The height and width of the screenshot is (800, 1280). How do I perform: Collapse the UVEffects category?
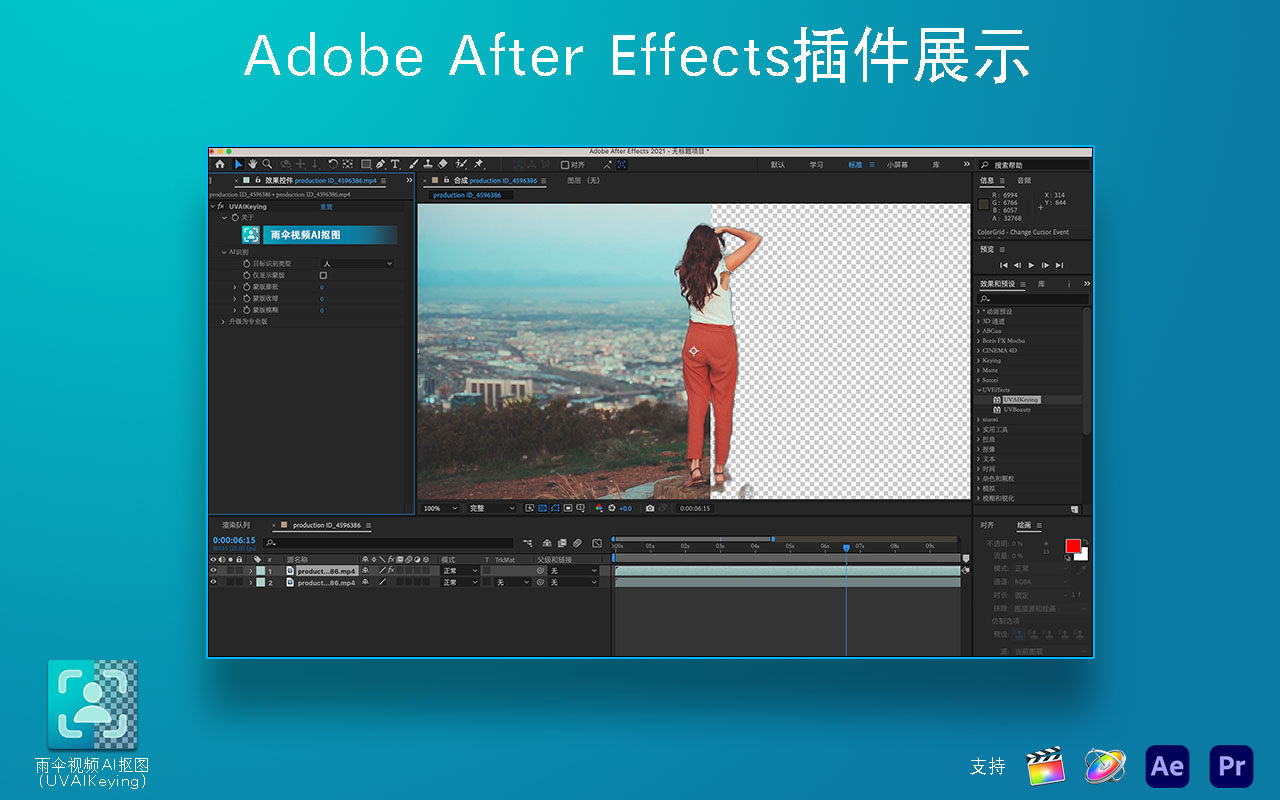point(979,390)
